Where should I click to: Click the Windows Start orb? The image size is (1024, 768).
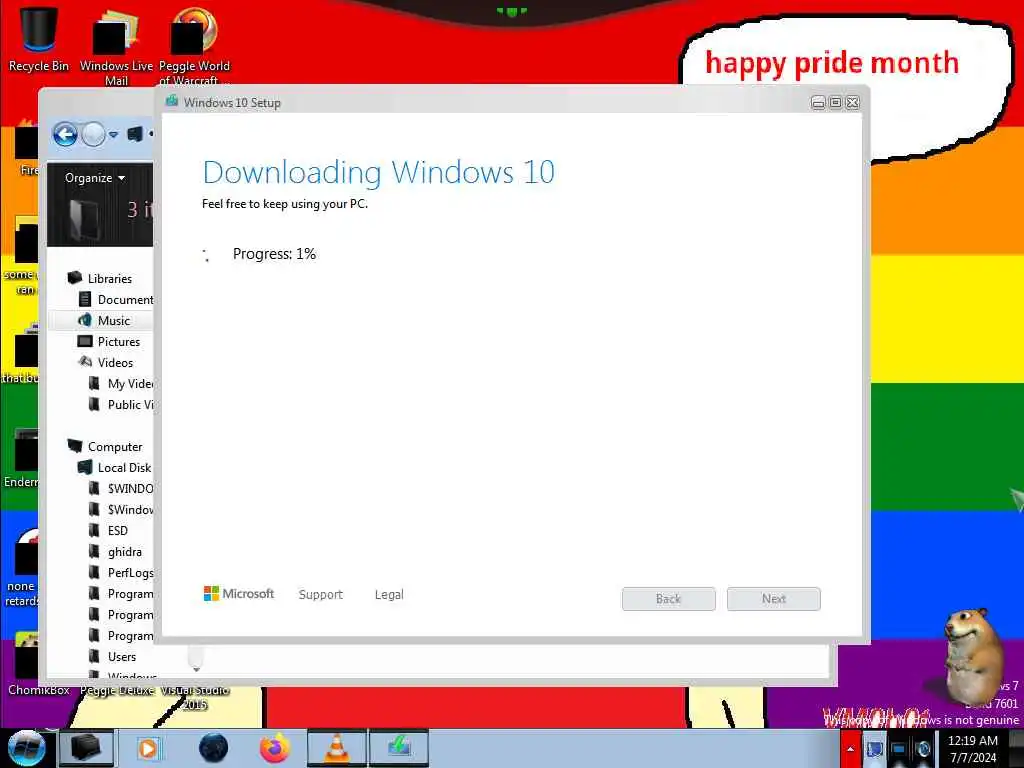point(26,748)
